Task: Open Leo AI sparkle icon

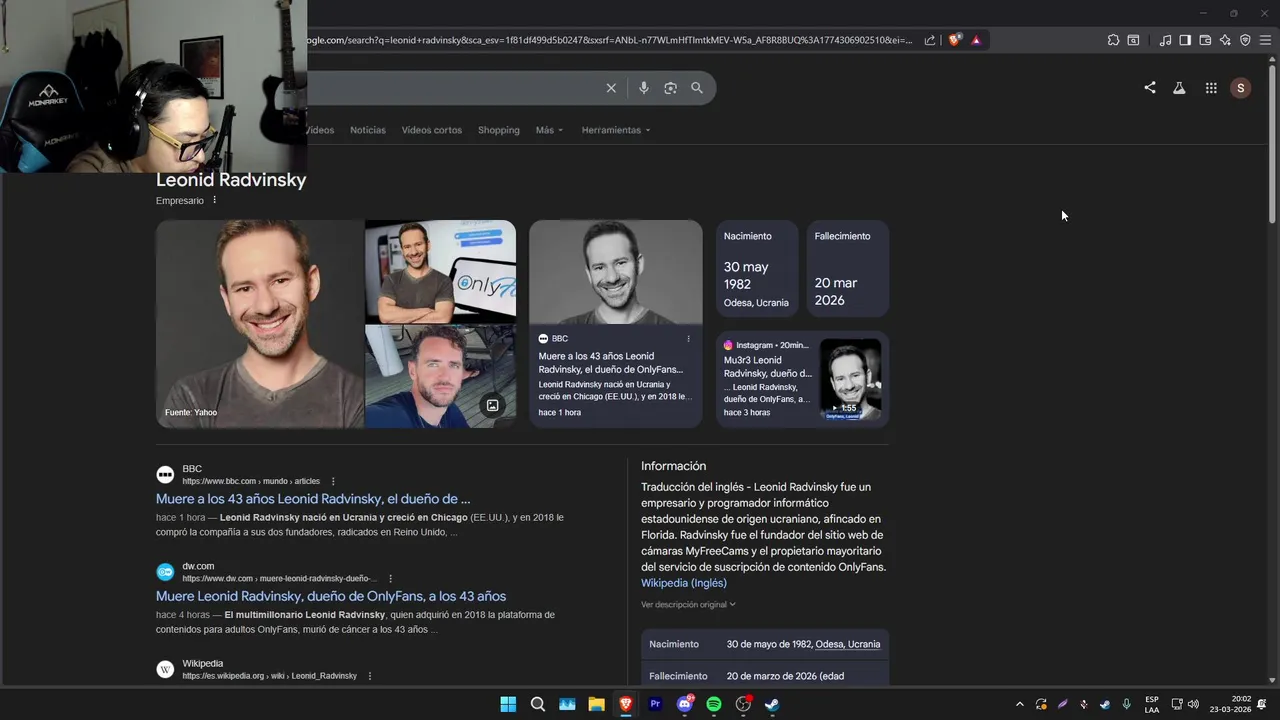Action: click(x=1225, y=40)
